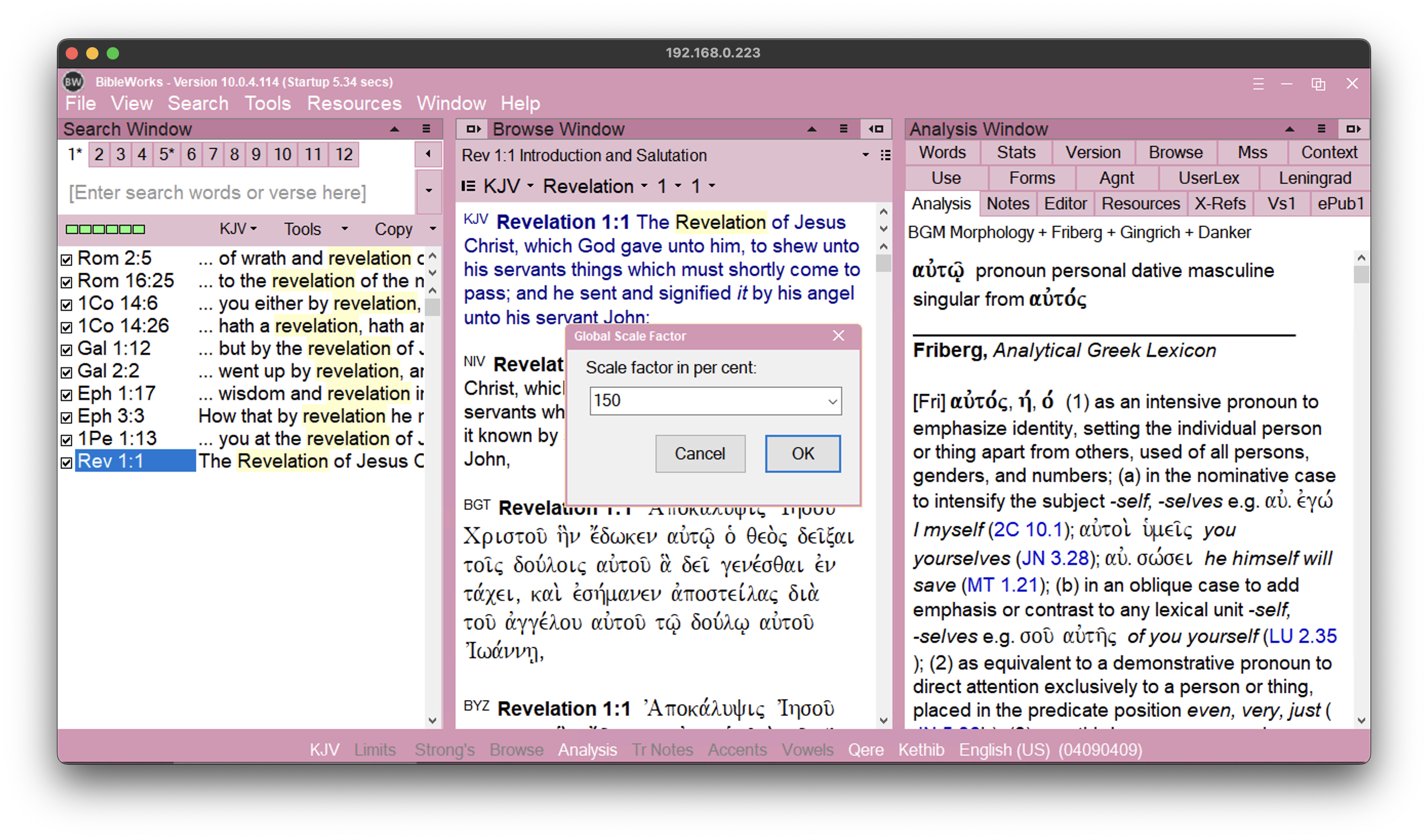Click Analysis Window scrollbar down arrow
Viewport: 1428px width, 840px height.
click(x=1361, y=721)
